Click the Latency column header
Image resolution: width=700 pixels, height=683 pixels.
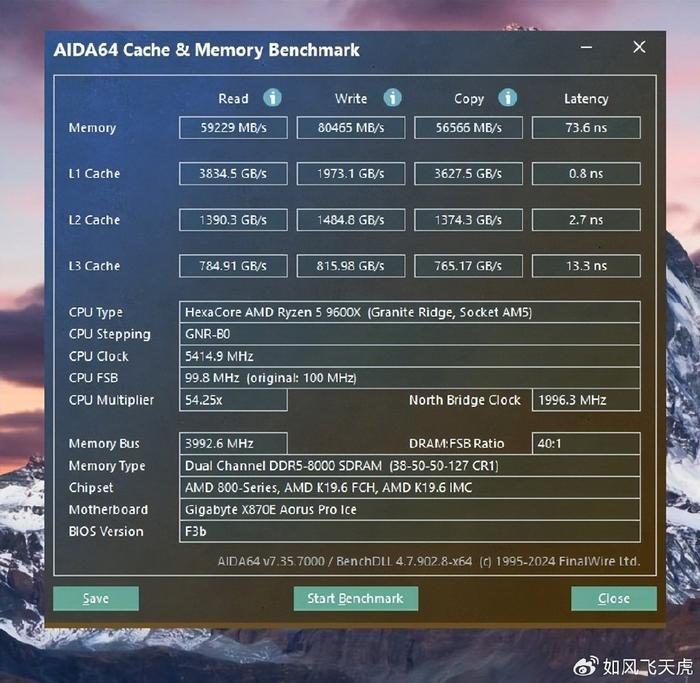pyautogui.click(x=586, y=99)
